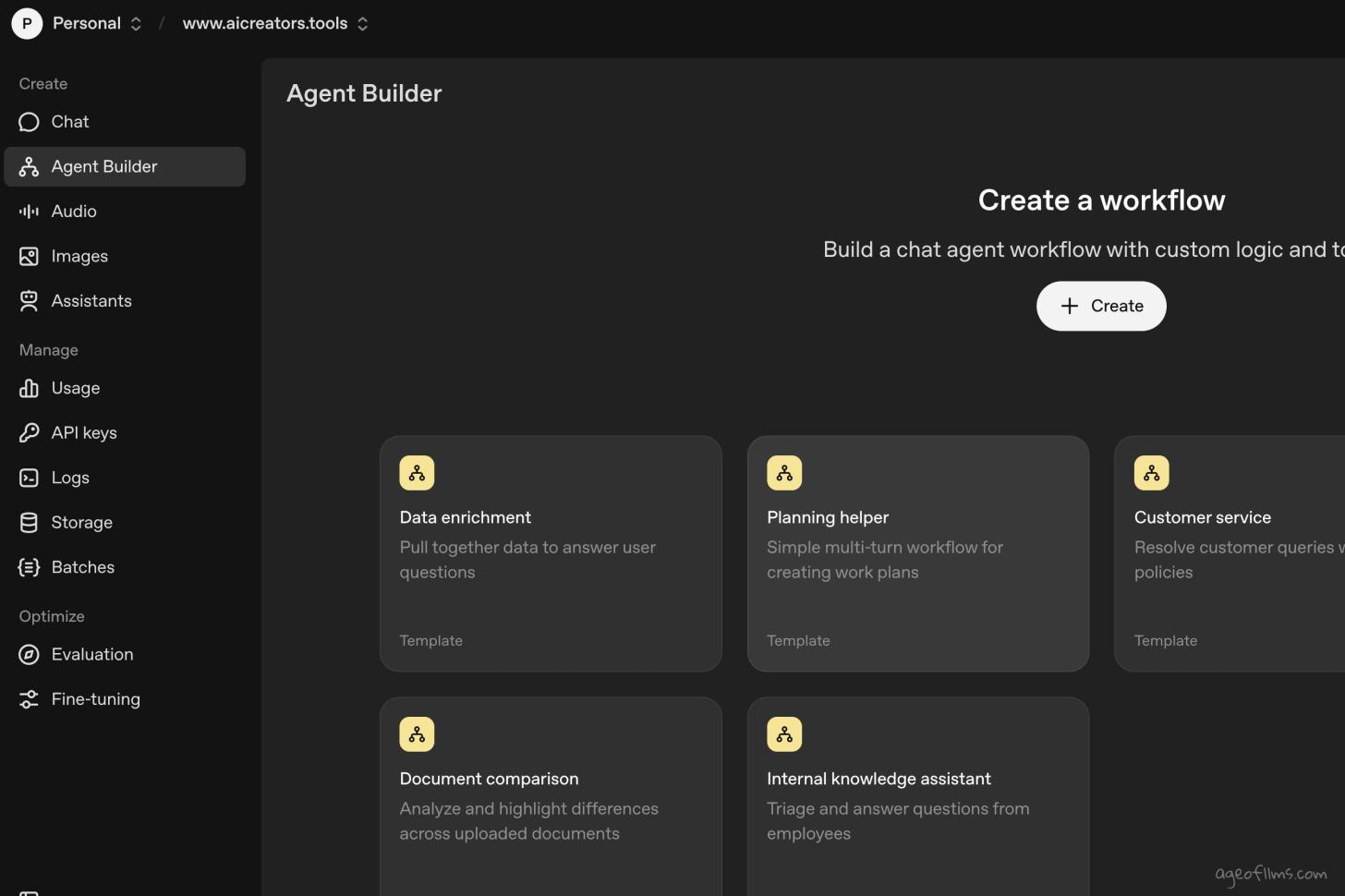Screen dimensions: 1345x896
Task: Select the Audio waveform icon
Action: 29,211
